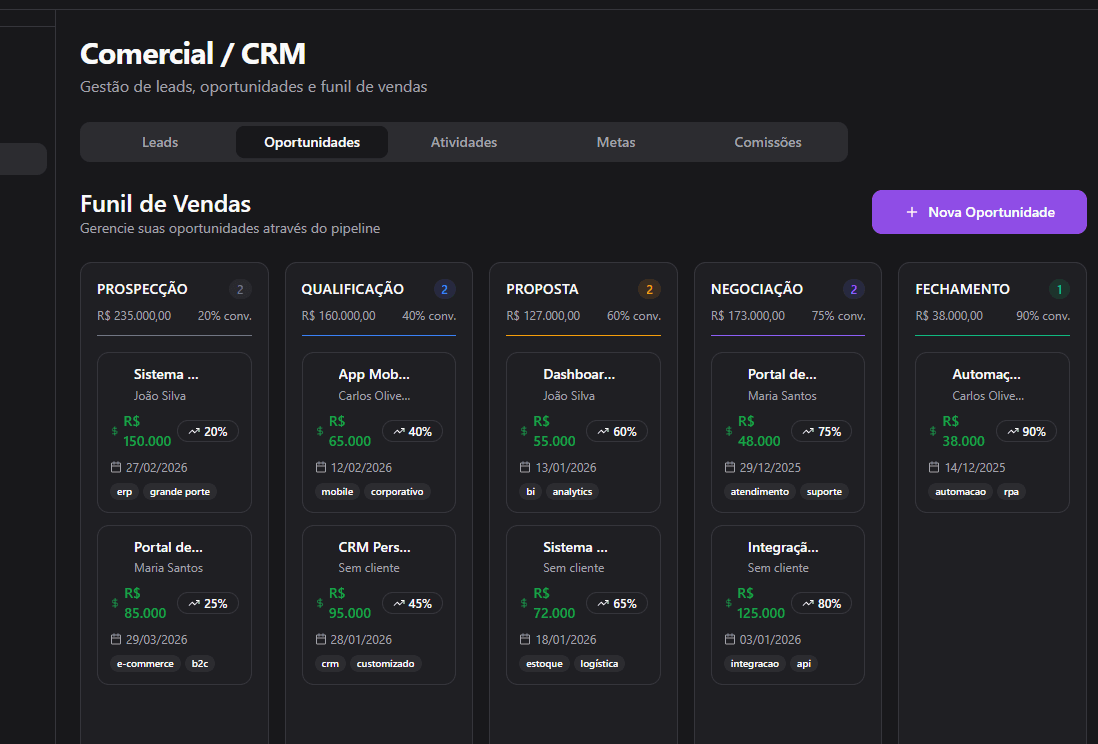Click dollar icon next to R$ 55.000
Screen dimensions: 1098x744
pyautogui.click(x=524, y=432)
